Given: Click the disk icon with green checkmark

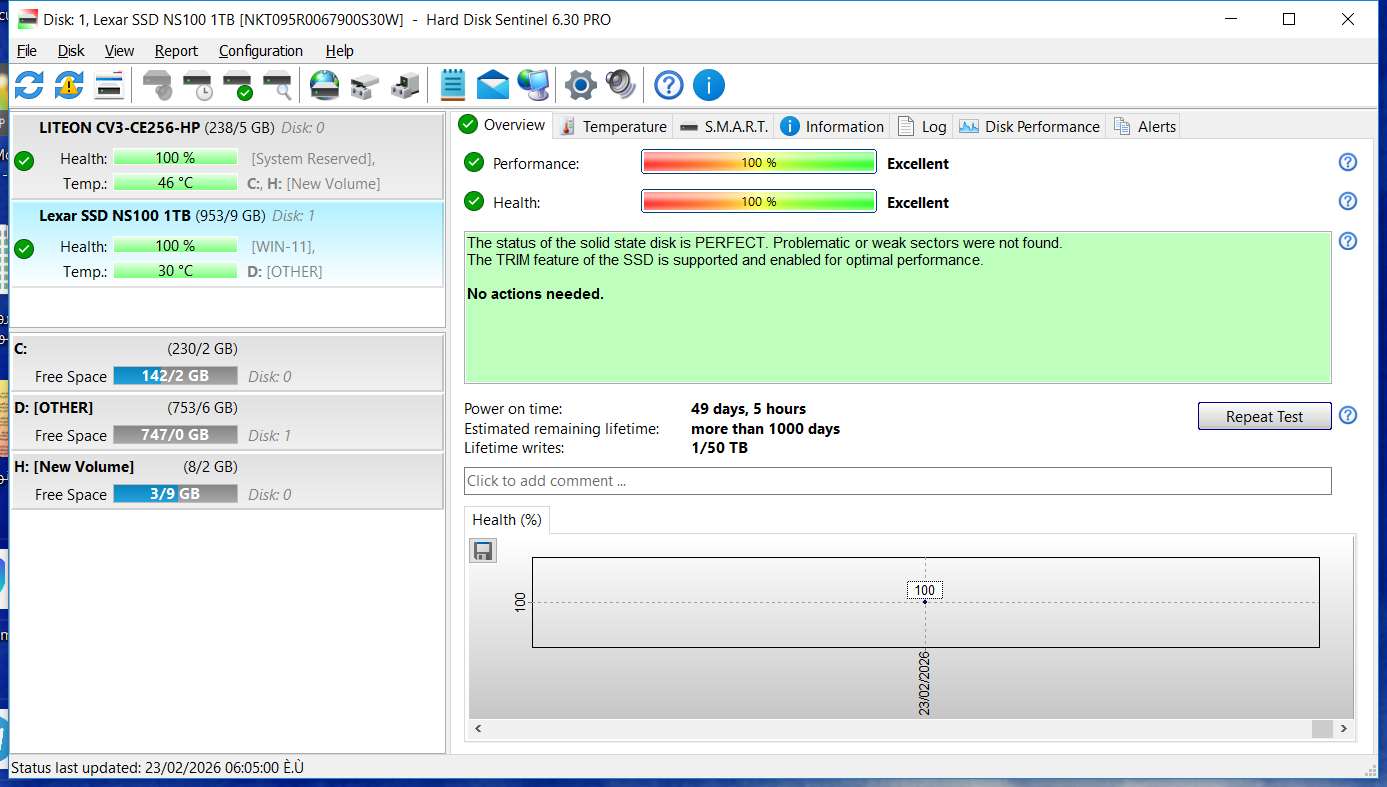Looking at the screenshot, I should pos(238,86).
